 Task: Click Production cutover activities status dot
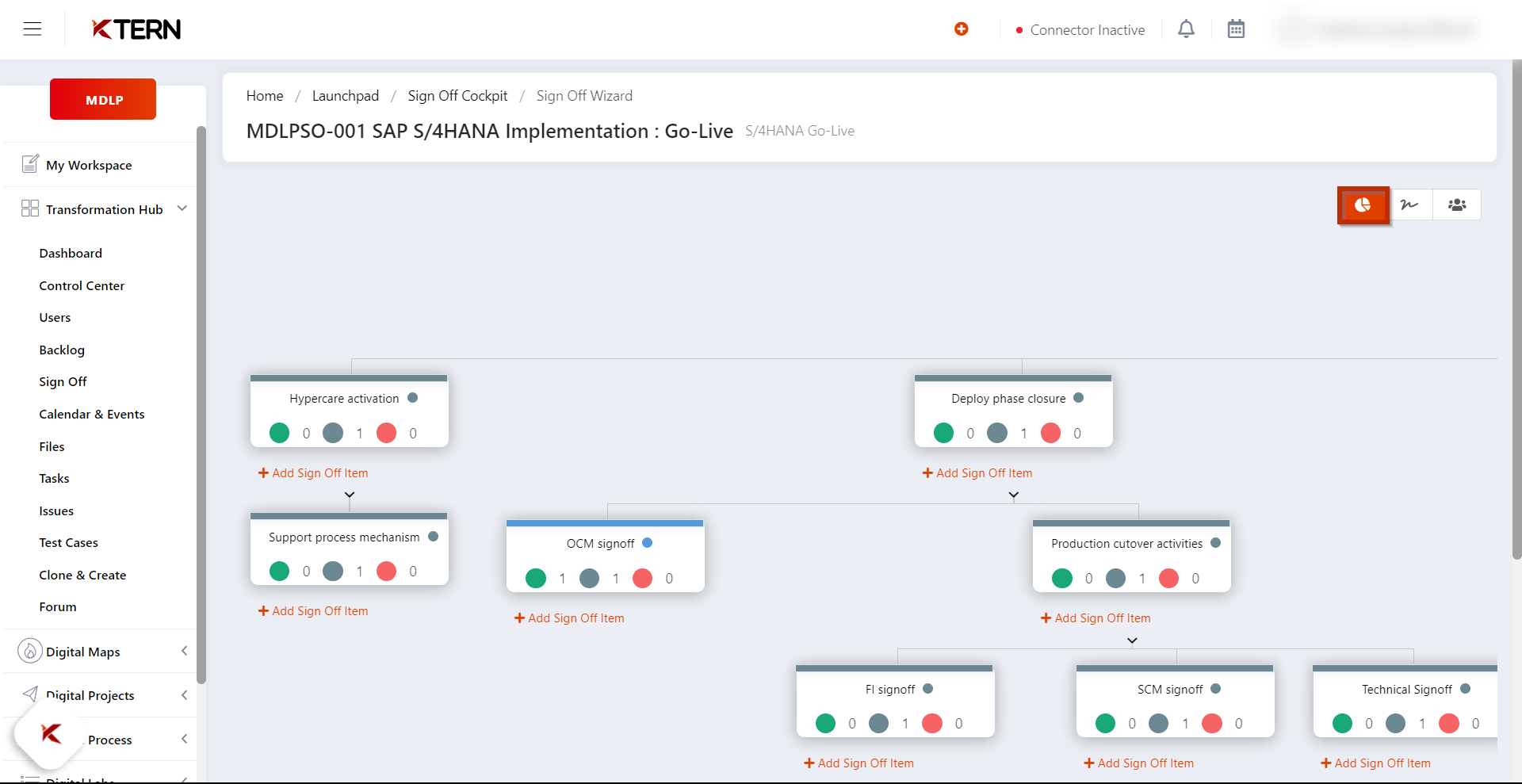[x=1216, y=543]
